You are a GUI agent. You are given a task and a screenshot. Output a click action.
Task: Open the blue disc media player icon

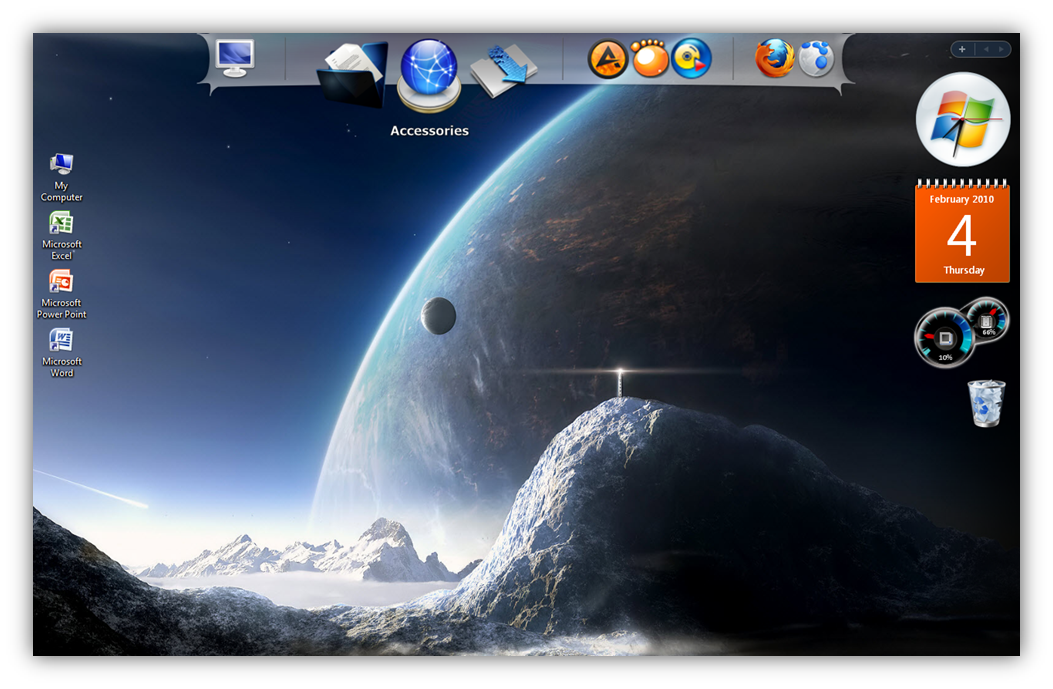tap(691, 58)
